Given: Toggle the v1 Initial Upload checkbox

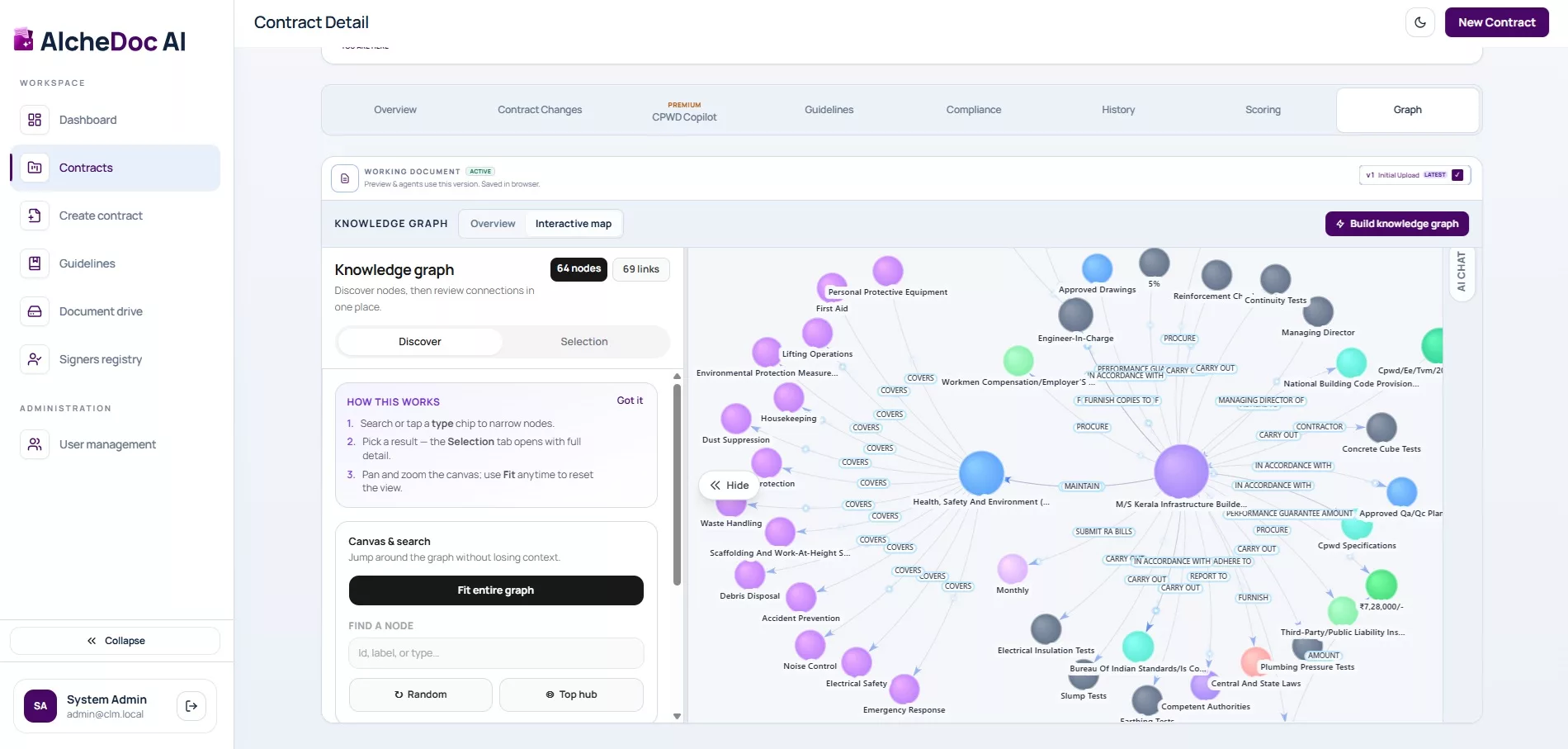Looking at the screenshot, I should click(1457, 175).
